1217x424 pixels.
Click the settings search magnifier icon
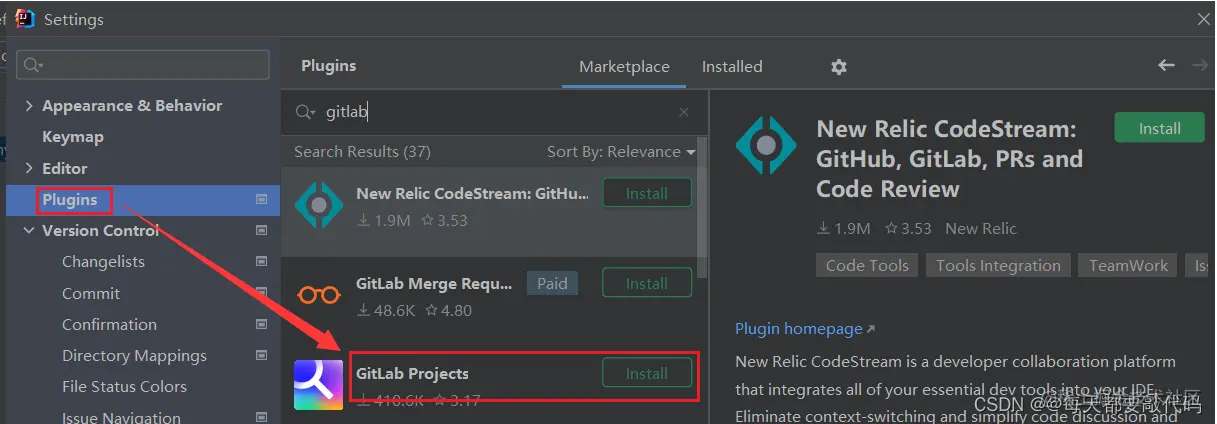[x=33, y=65]
